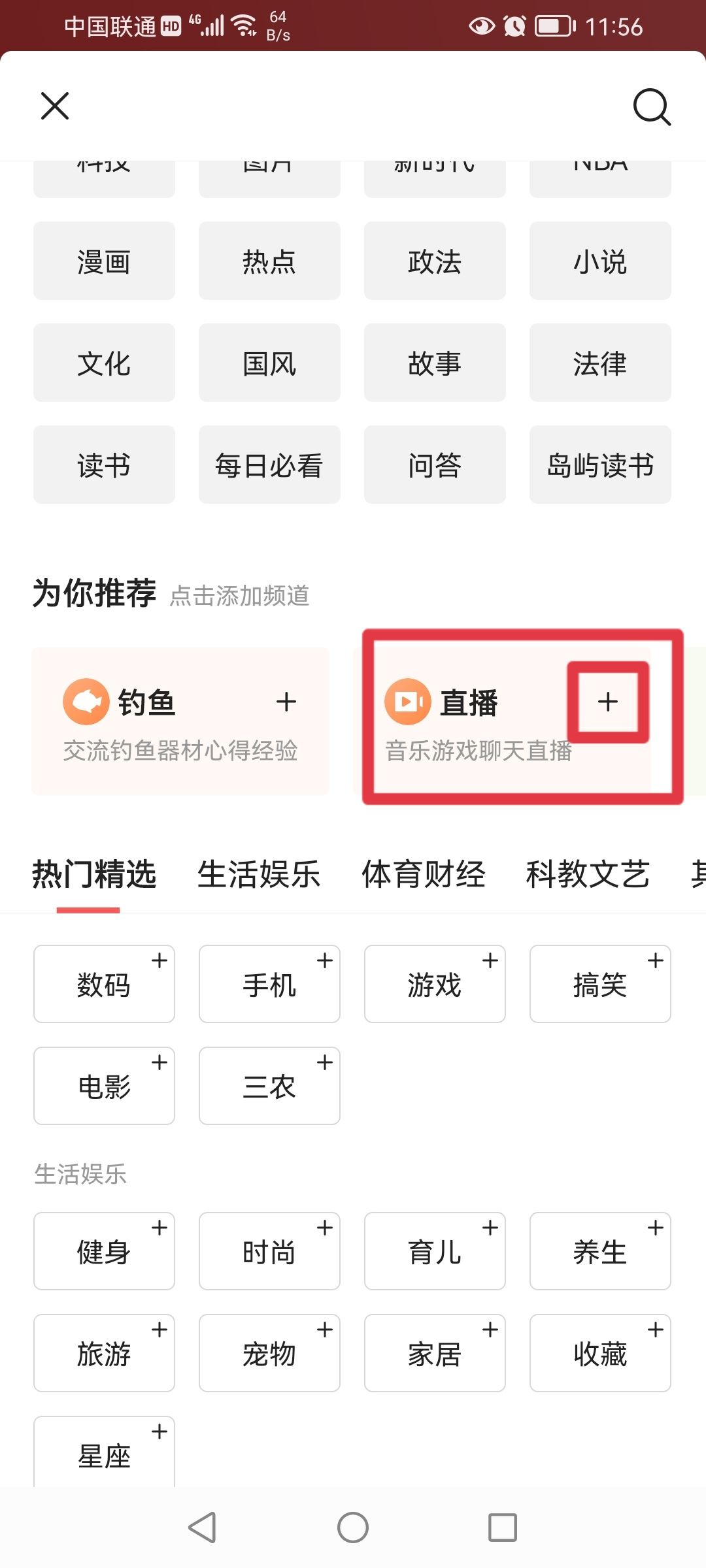Add the 养生 channel with its plus icon
This screenshot has width=706, height=1568.
point(654,1228)
